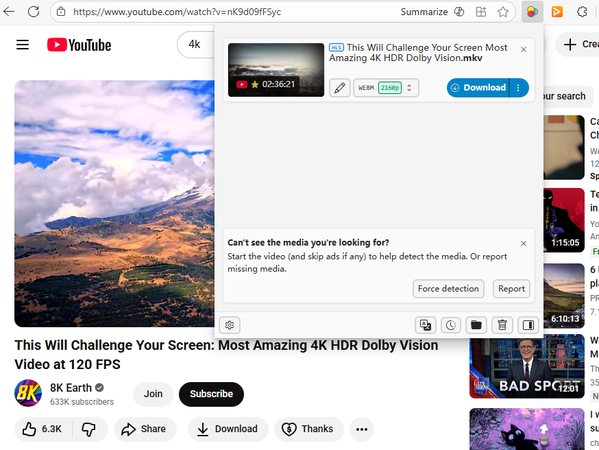Edit media details with the pencil icon

tap(340, 88)
